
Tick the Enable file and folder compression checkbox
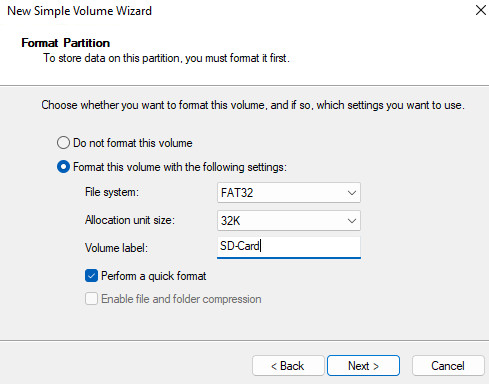tap(91, 299)
